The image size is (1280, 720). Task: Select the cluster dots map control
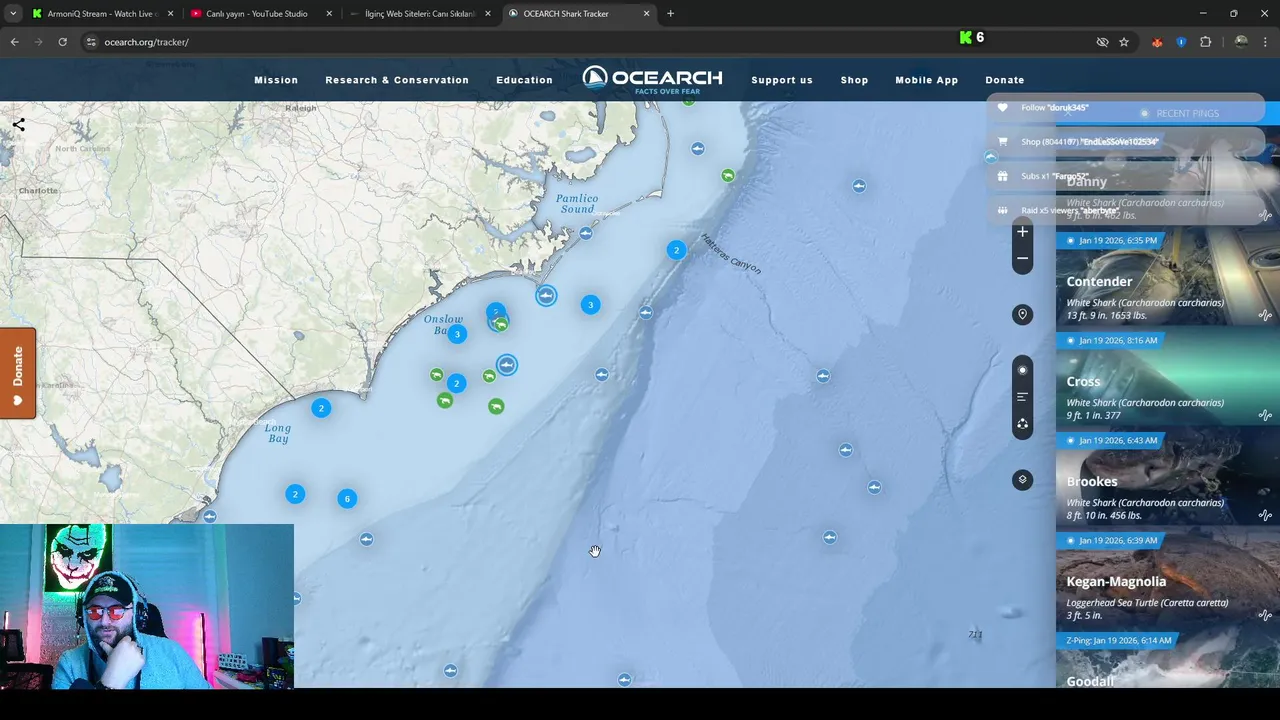click(1022, 424)
